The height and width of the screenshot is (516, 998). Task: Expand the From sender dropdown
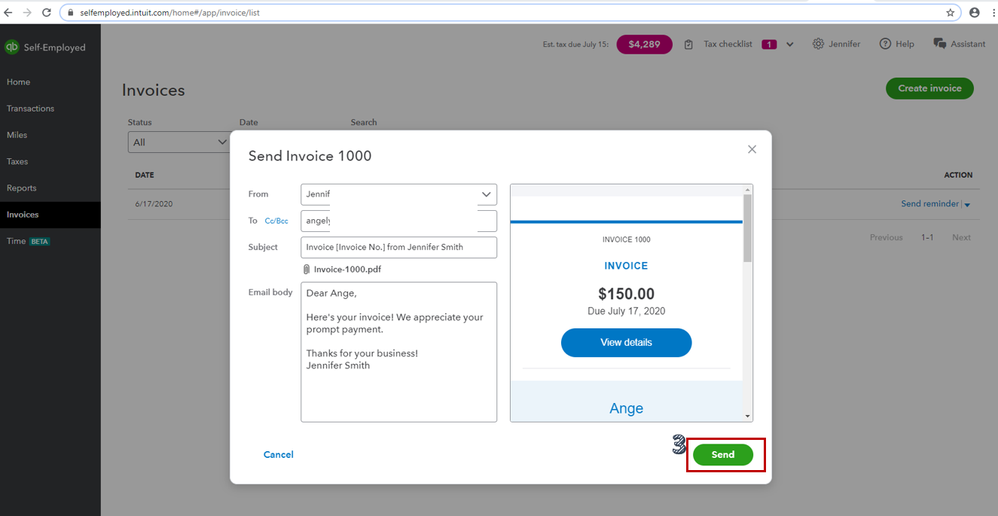(486, 194)
